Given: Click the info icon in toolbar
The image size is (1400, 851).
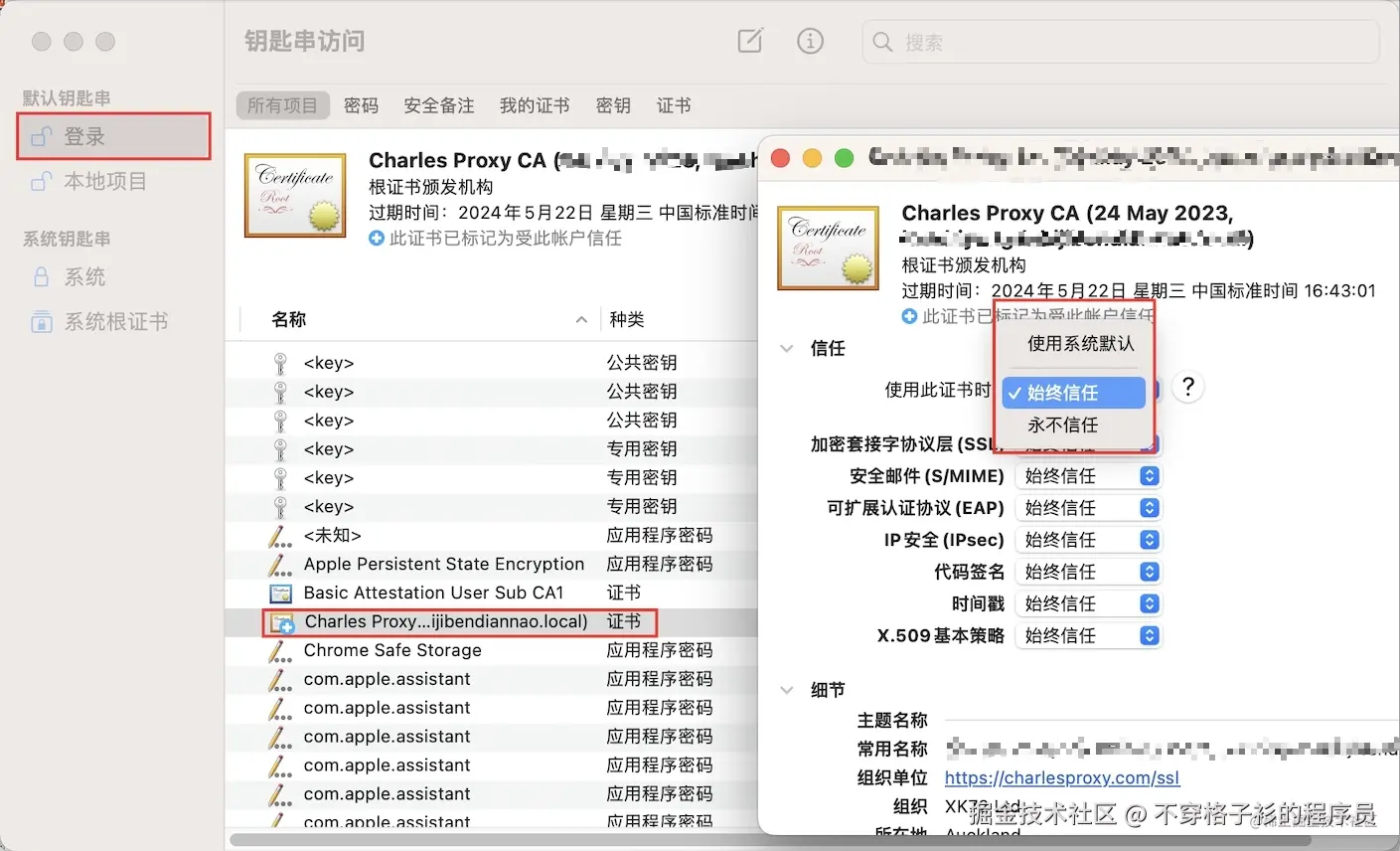Looking at the screenshot, I should pyautogui.click(x=811, y=41).
